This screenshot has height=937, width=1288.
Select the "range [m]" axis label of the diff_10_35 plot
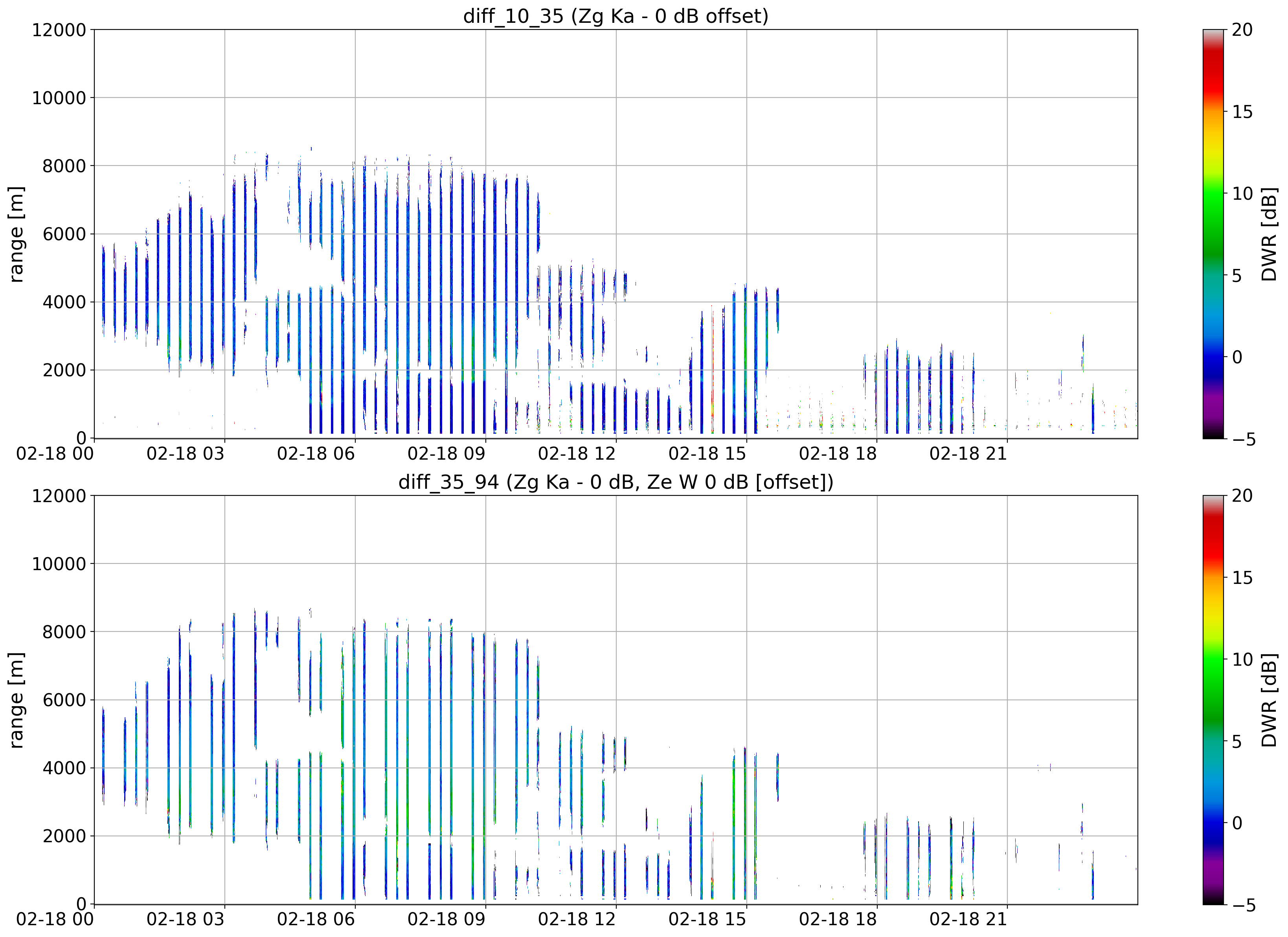coord(17,234)
